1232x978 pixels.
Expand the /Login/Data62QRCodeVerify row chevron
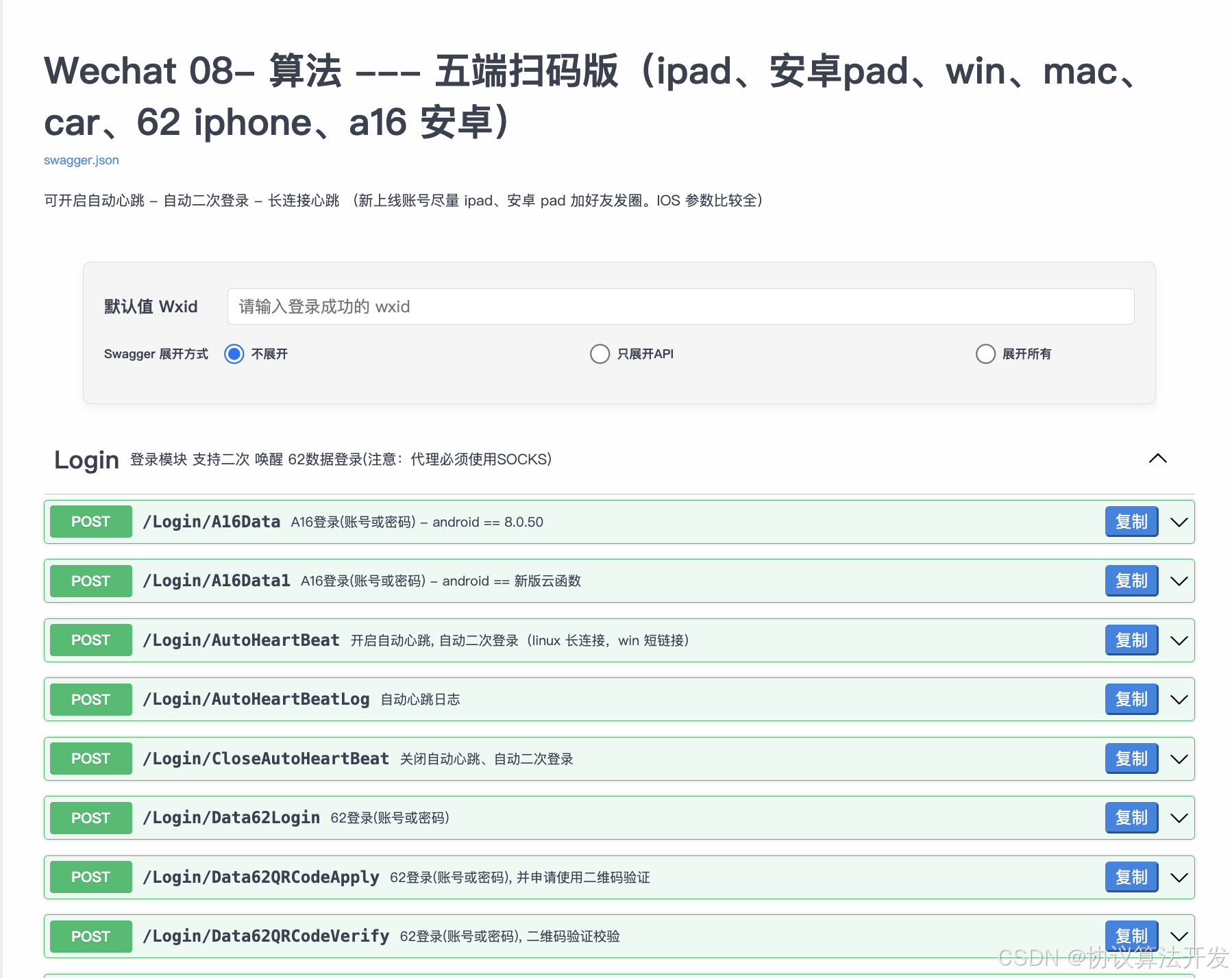point(1179,937)
